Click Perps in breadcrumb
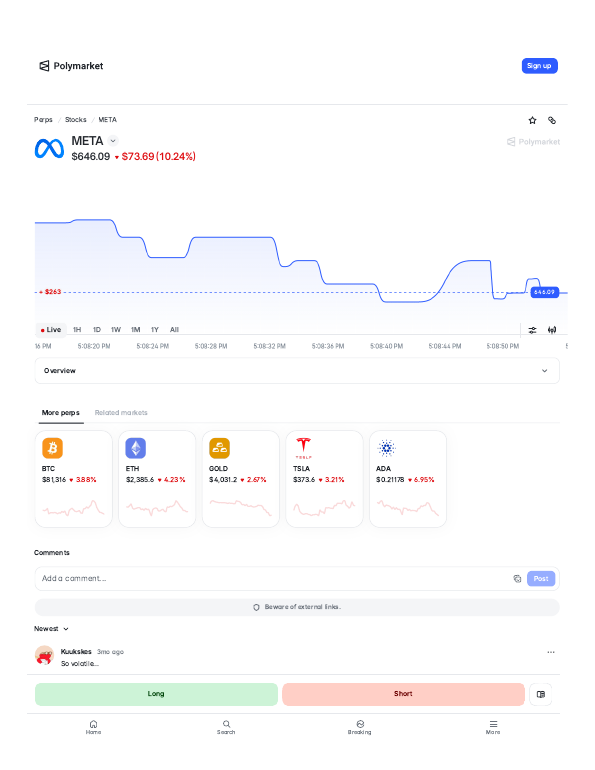The width and height of the screenshot is (595, 770). pyautogui.click(x=43, y=120)
